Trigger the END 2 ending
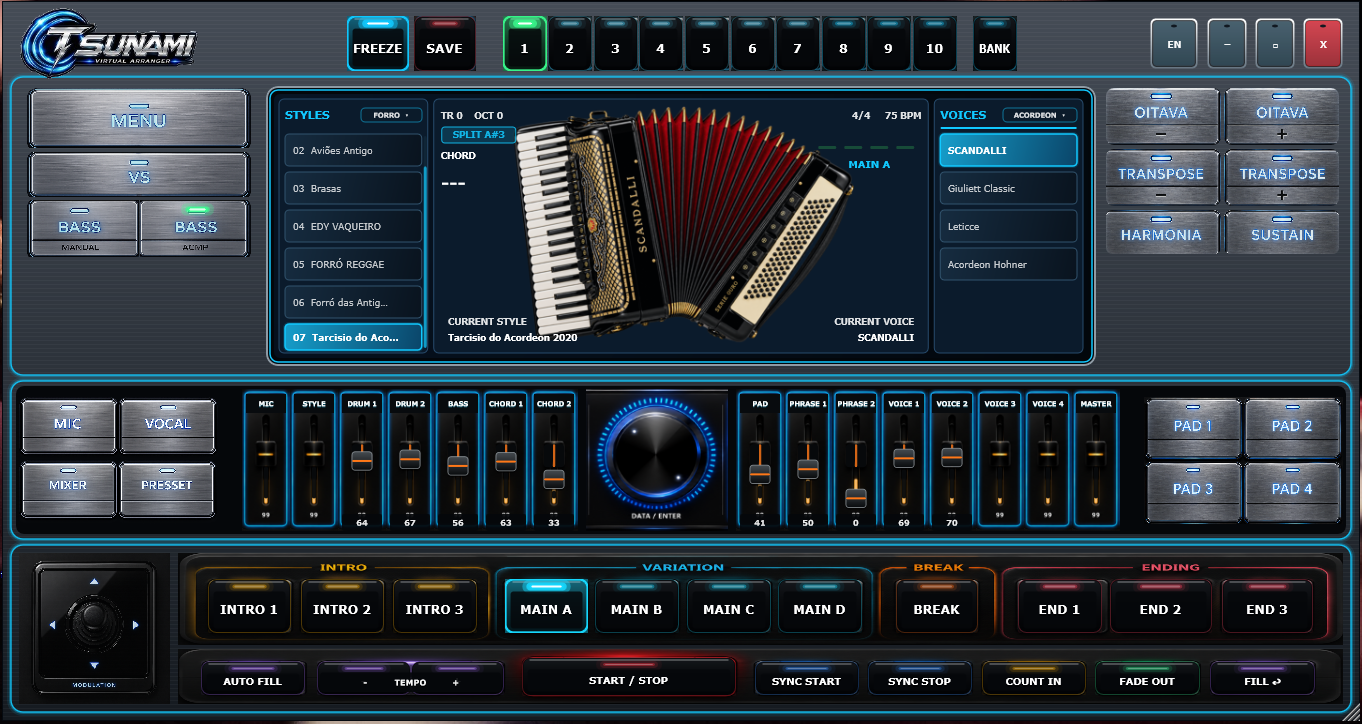 pos(1160,607)
